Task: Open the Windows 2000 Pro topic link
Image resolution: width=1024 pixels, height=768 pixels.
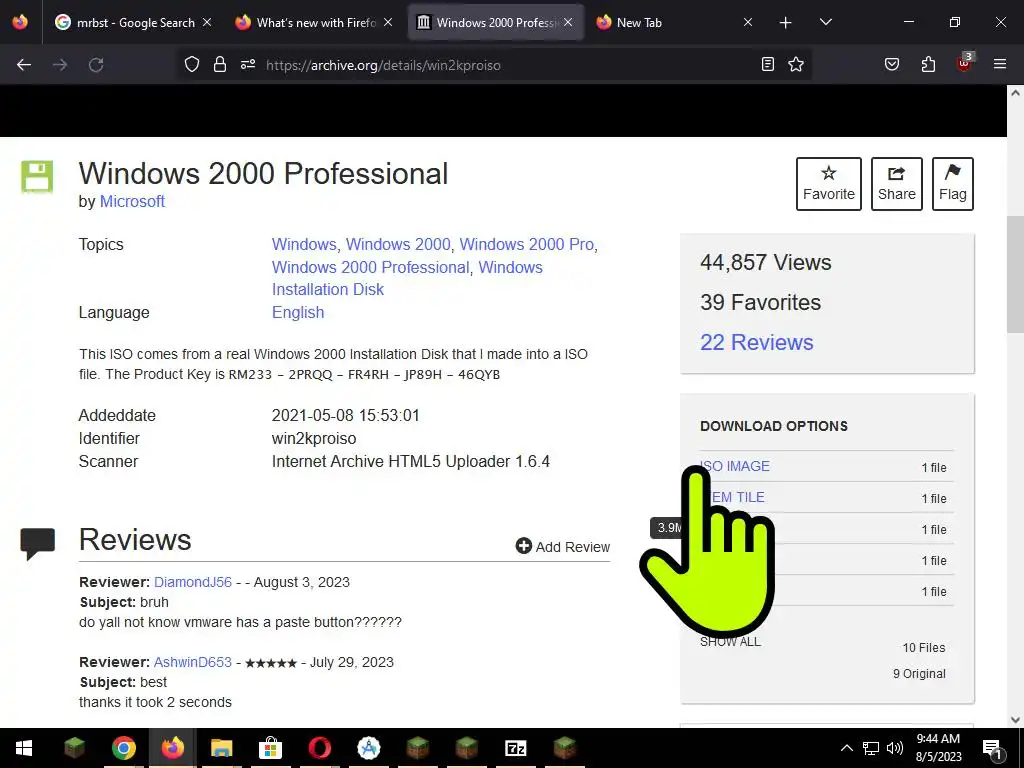Action: (x=526, y=244)
